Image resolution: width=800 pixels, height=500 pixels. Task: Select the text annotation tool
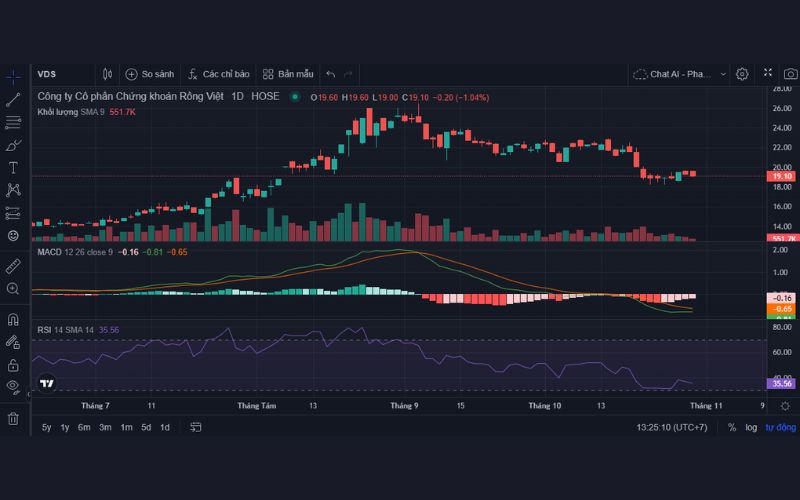coord(13,167)
